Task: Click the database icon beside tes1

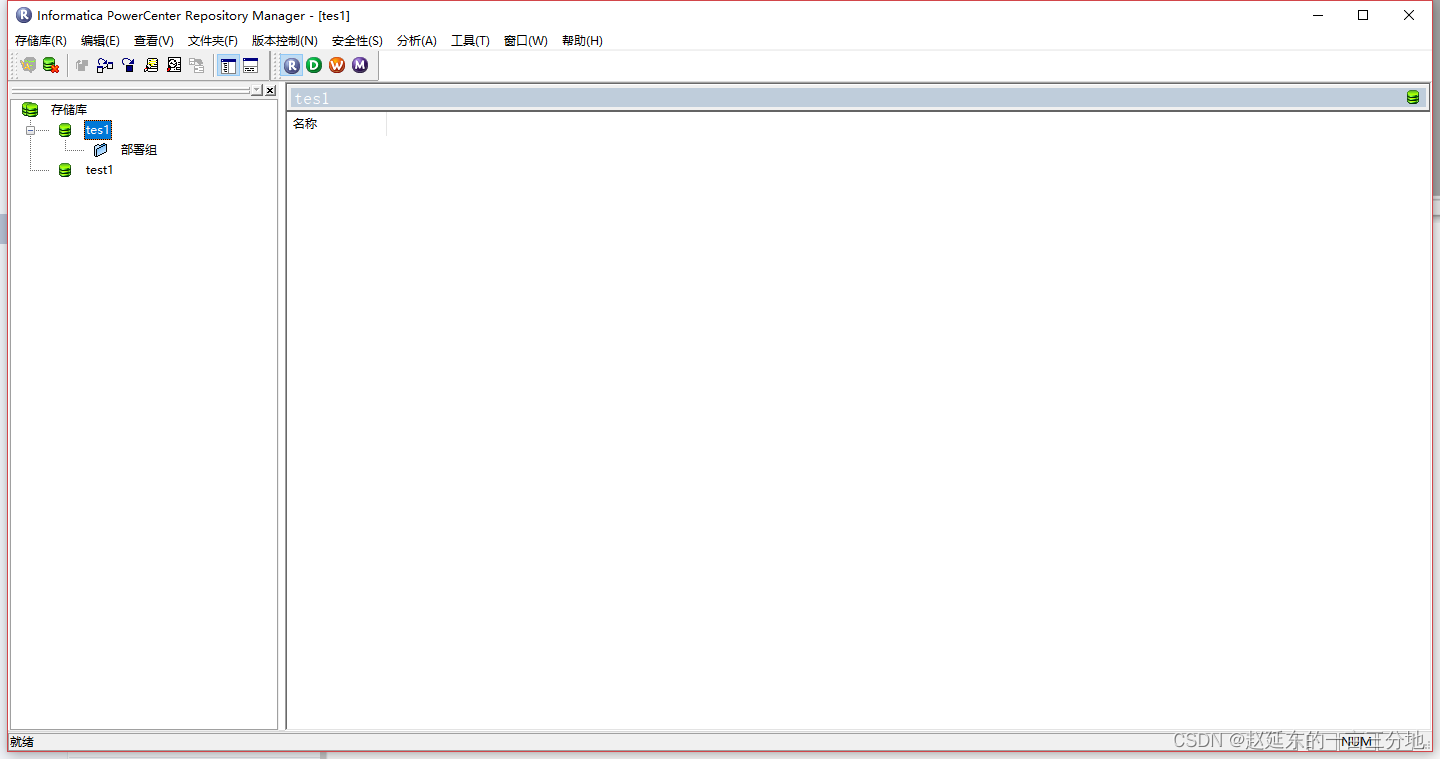Action: coord(65,130)
